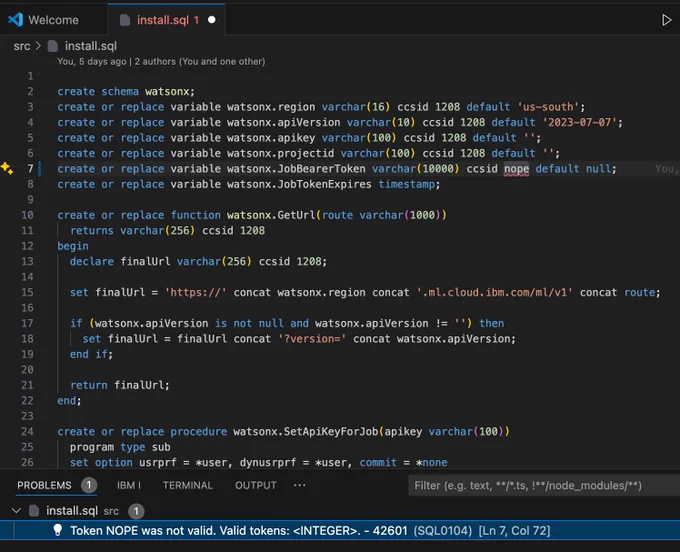Click file icon beside install.sql in breadcrumb
This screenshot has height=552, width=680.
pos(52,46)
